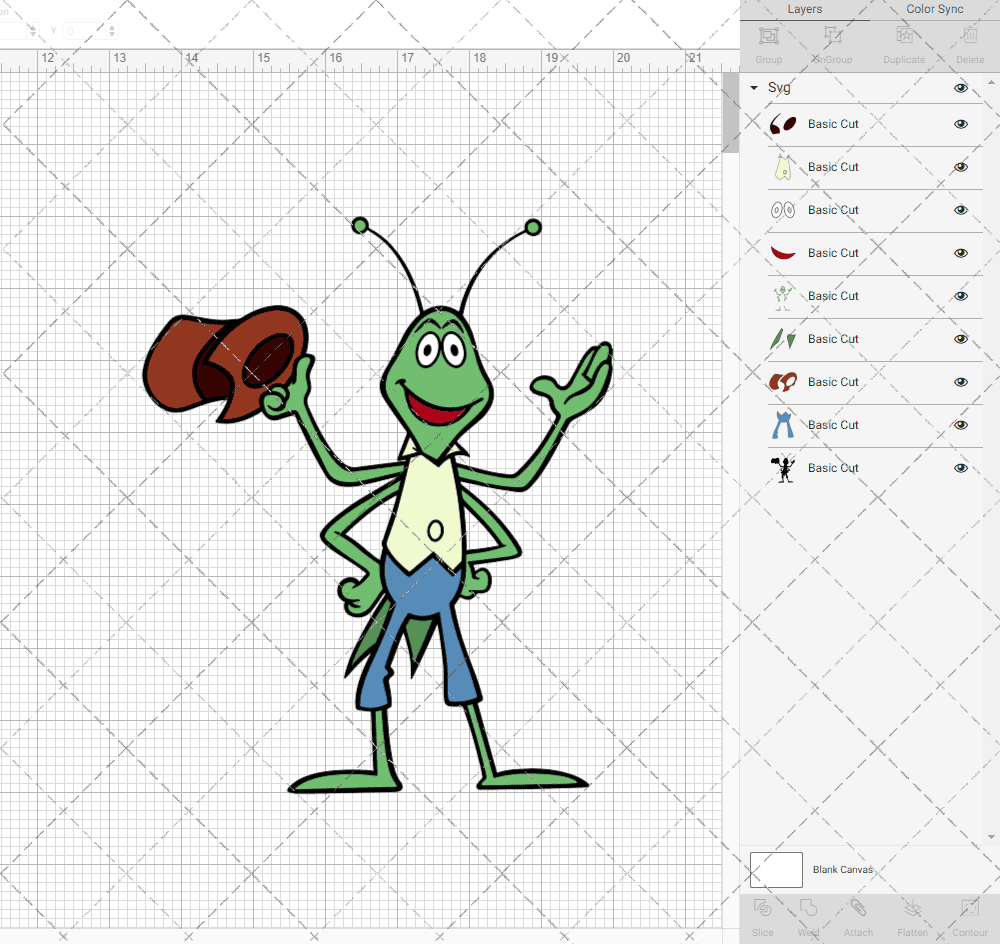Hide the brown hat layer
Viewport: 1000px width, 944px height.
click(960, 382)
